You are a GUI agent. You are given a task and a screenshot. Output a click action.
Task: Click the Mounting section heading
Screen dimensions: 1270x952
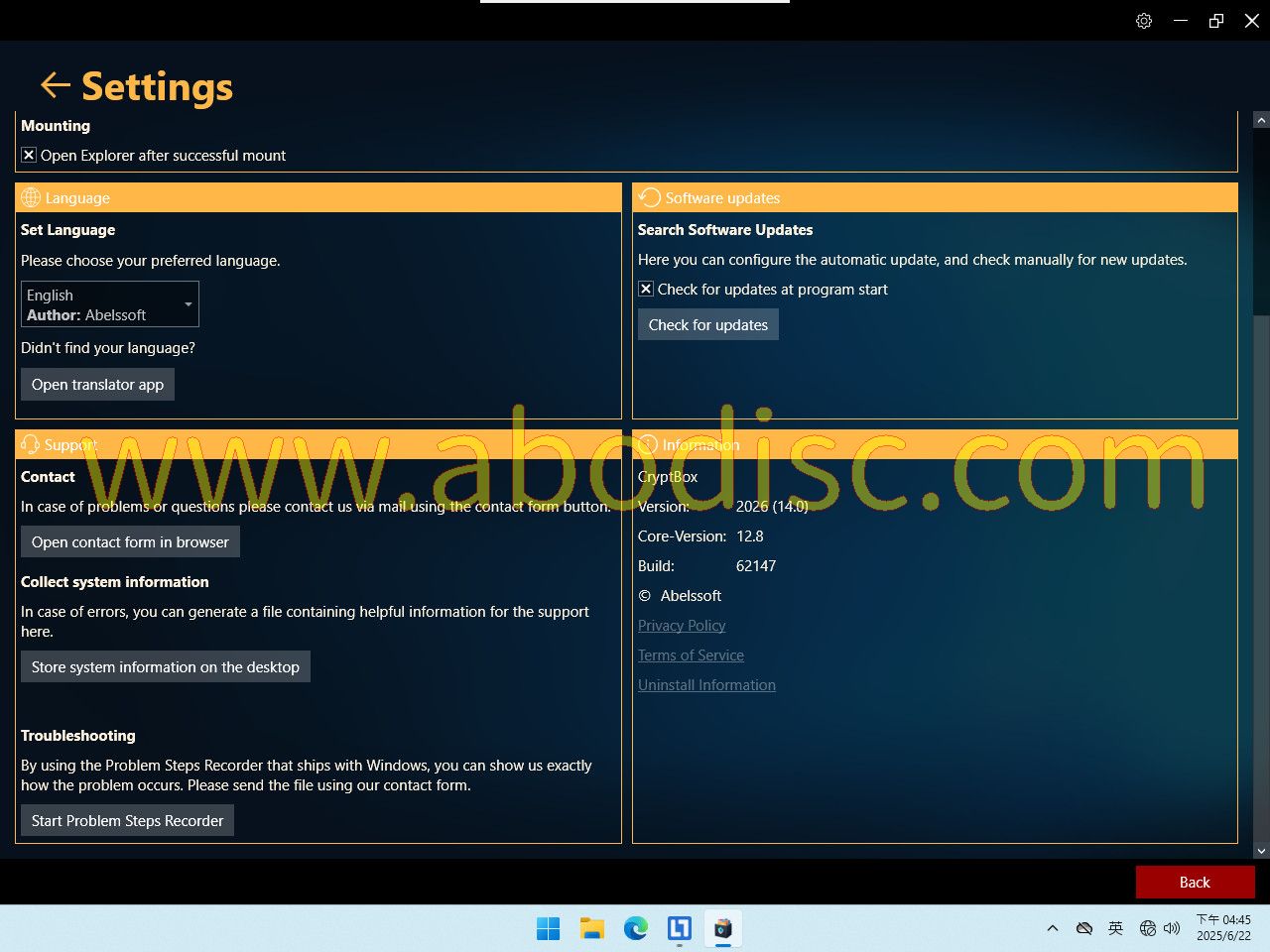click(56, 125)
